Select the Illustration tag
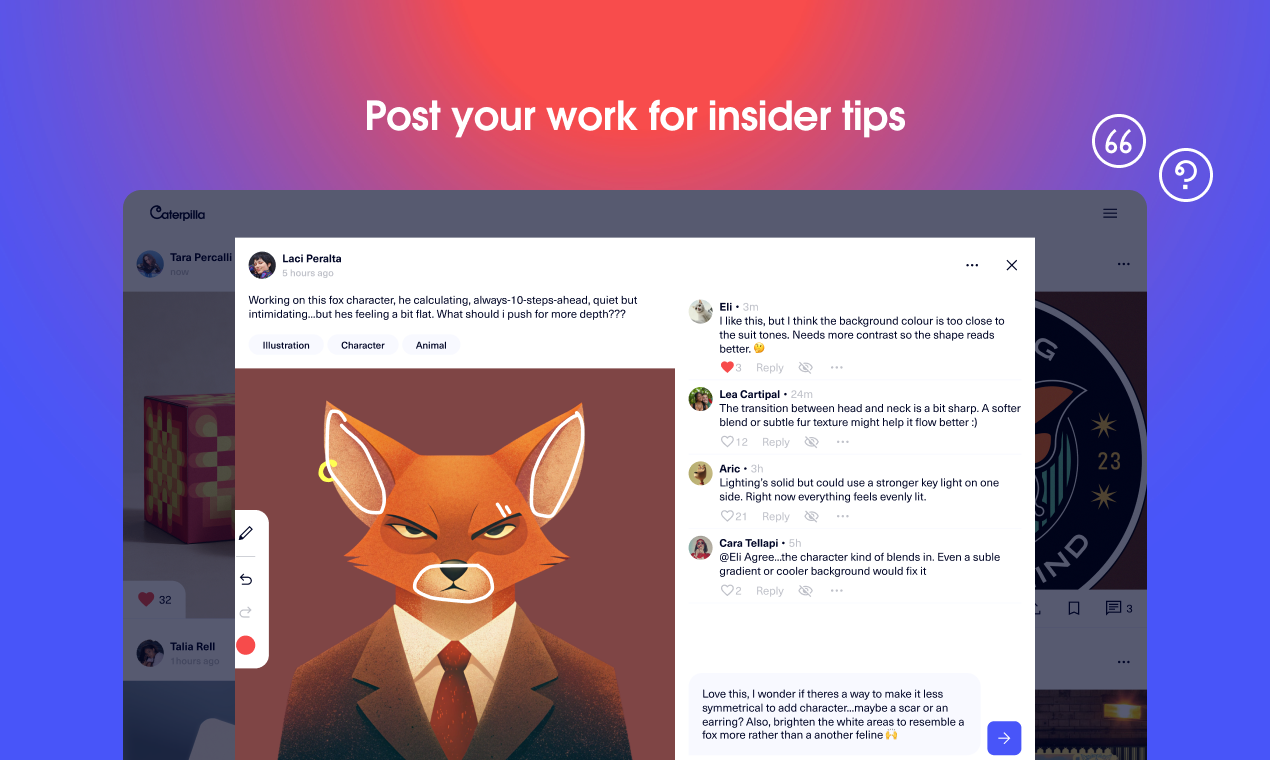 pos(286,345)
